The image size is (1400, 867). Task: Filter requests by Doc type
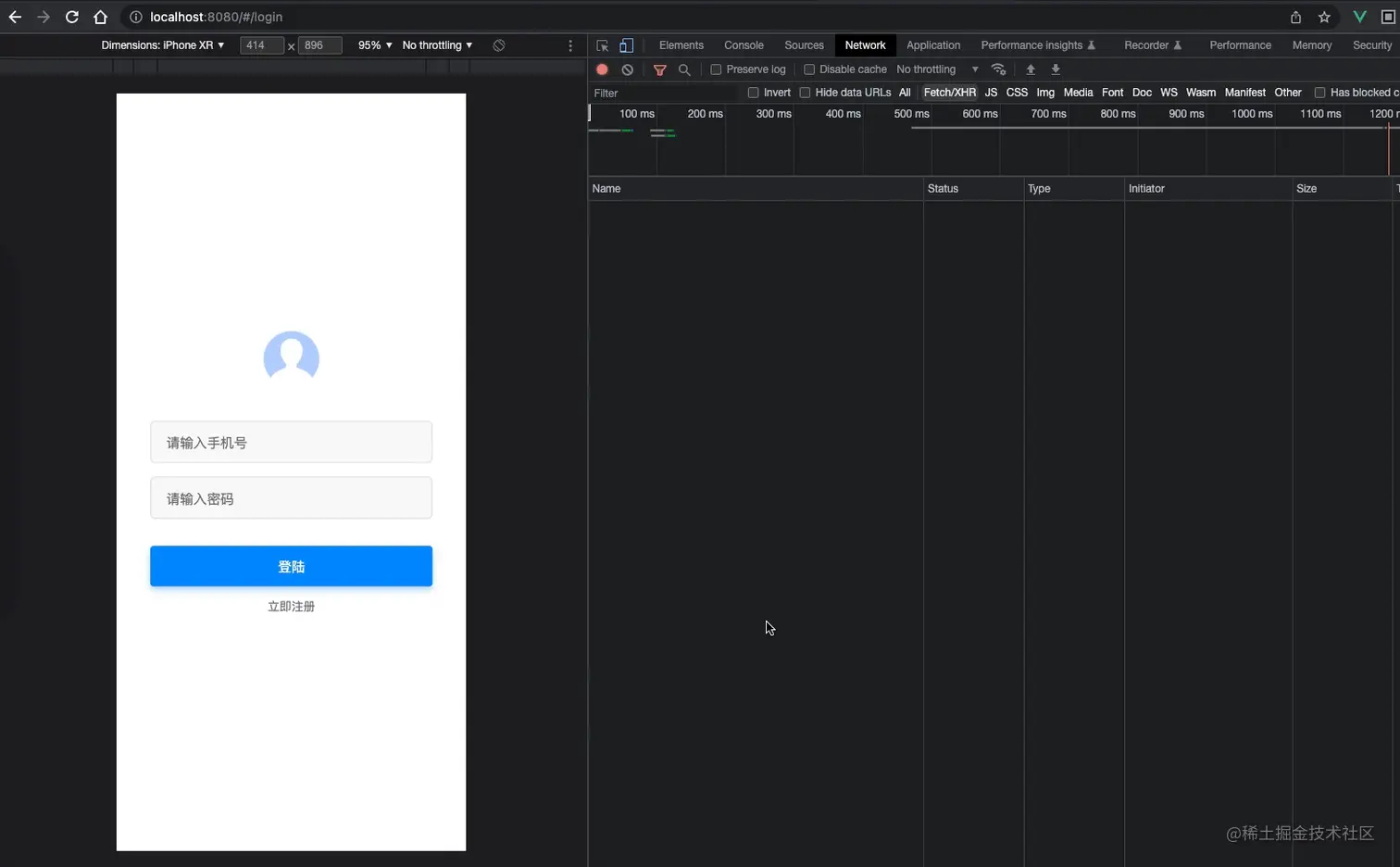(1142, 93)
